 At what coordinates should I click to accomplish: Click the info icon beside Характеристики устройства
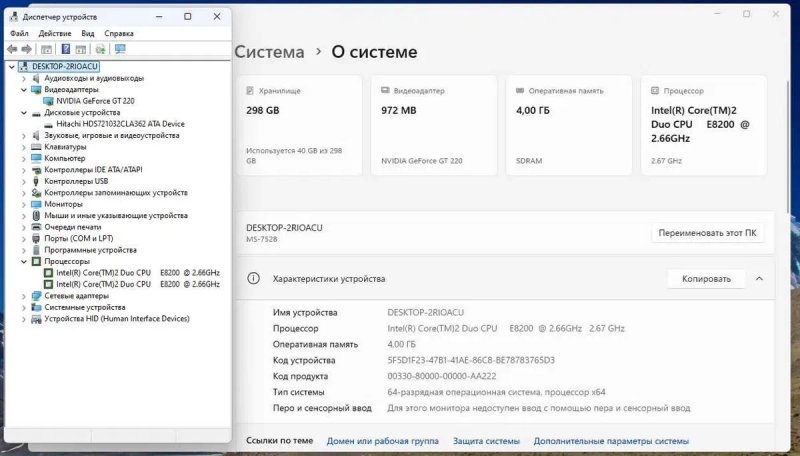[254, 278]
